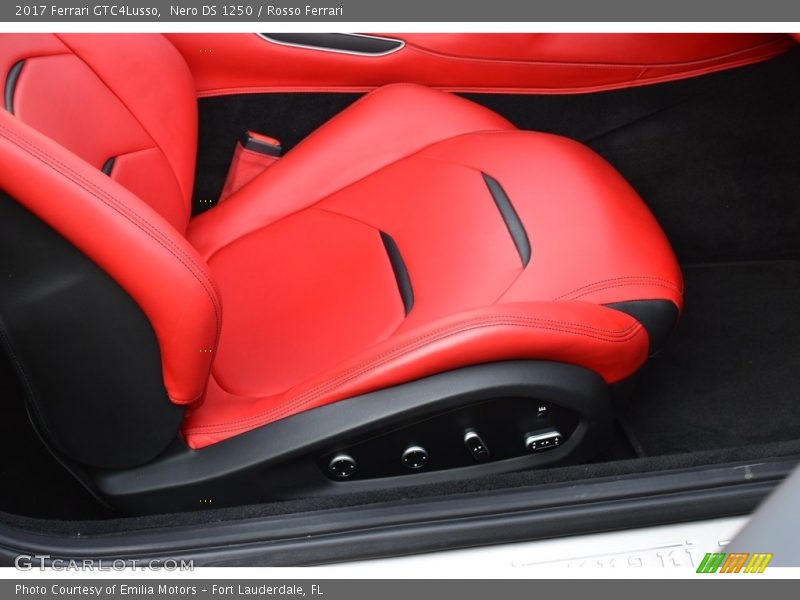The height and width of the screenshot is (600, 800).
Task: Click the seat-shaped power adjustment control pad
Action: [544, 441]
